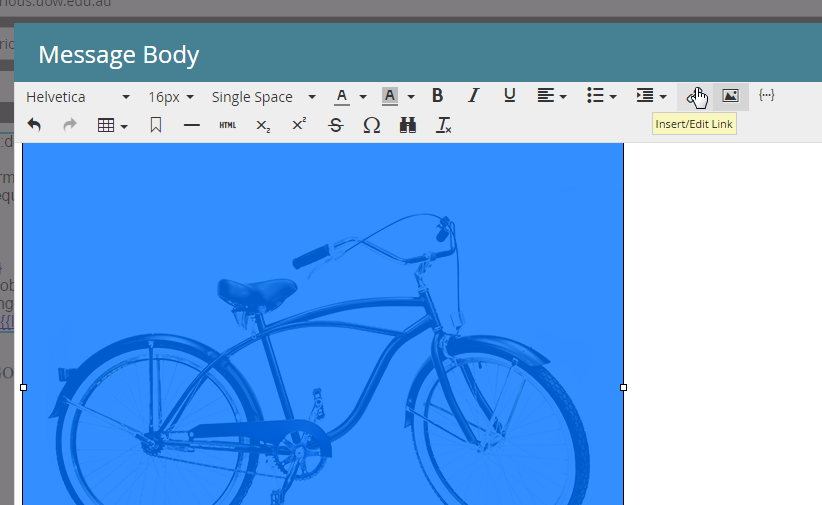Click the insert image icon
The image size is (822, 505).
pyautogui.click(x=731, y=96)
